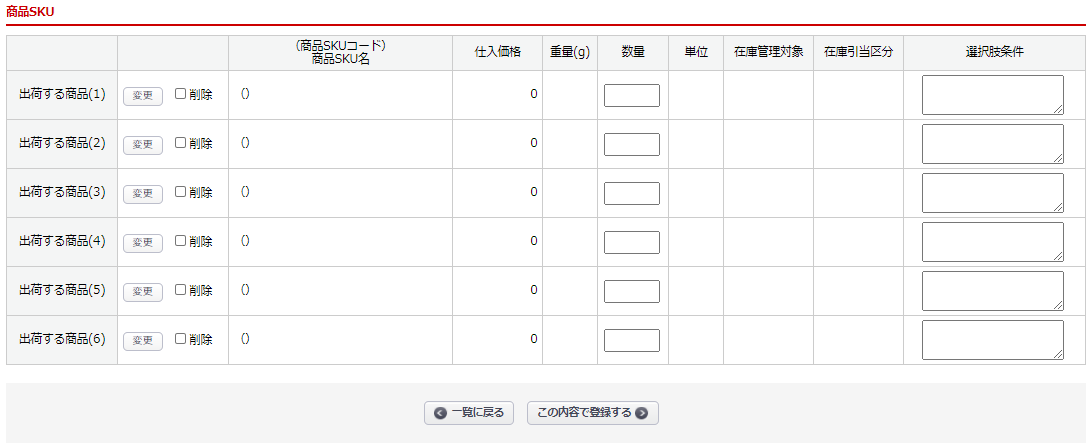Check the 削除 checkbox for 出荷する商品(1)
The width and height of the screenshot is (1092, 448).
pos(181,94)
